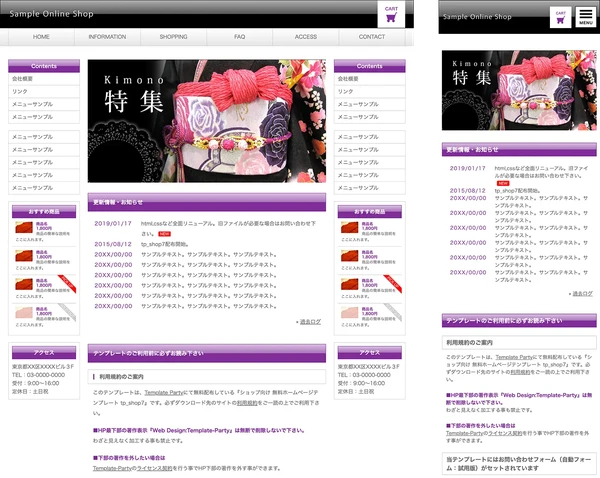
Task: Click the テンプレートのご利用前に heading in desktop view
Action: tap(207, 353)
